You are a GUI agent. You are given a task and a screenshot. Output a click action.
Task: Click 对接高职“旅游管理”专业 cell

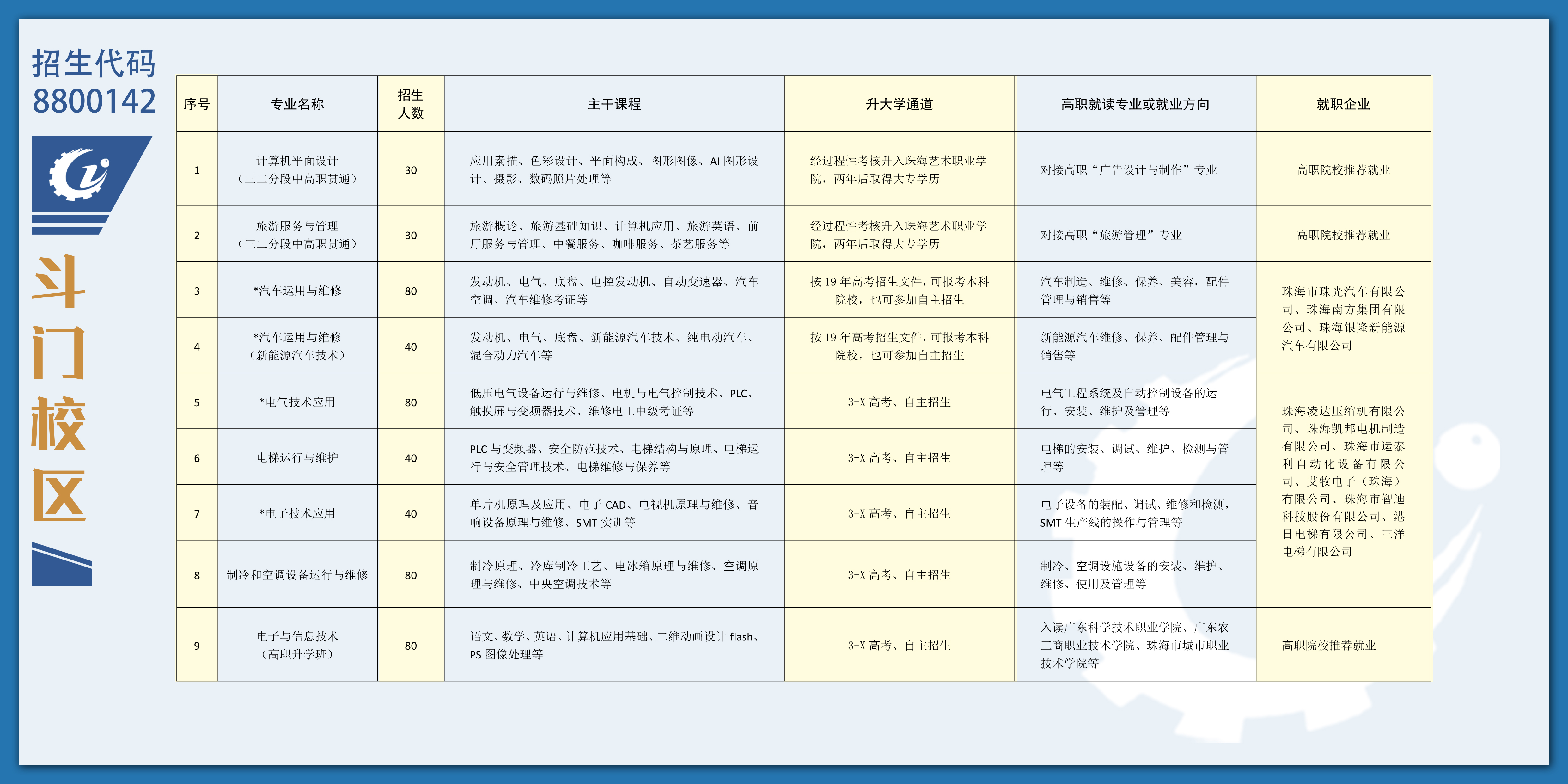coord(1135,234)
